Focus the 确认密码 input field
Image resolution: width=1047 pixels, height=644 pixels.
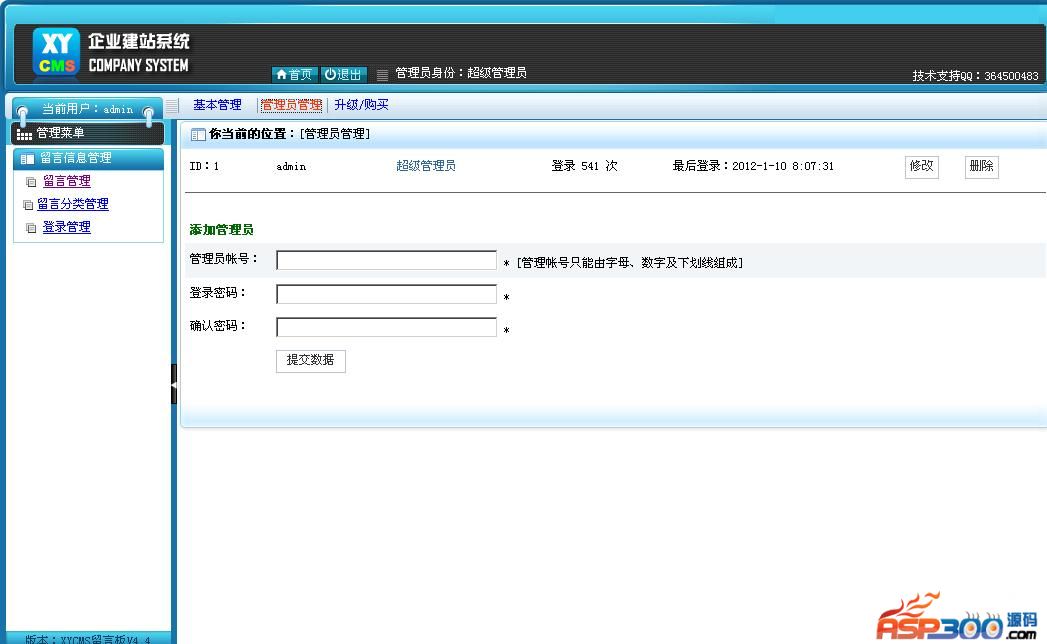coord(386,327)
